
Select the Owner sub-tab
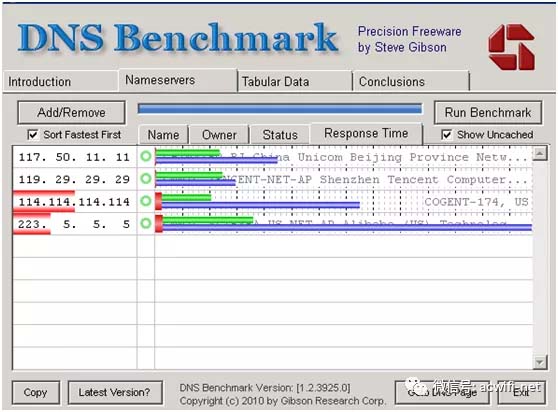(219, 135)
